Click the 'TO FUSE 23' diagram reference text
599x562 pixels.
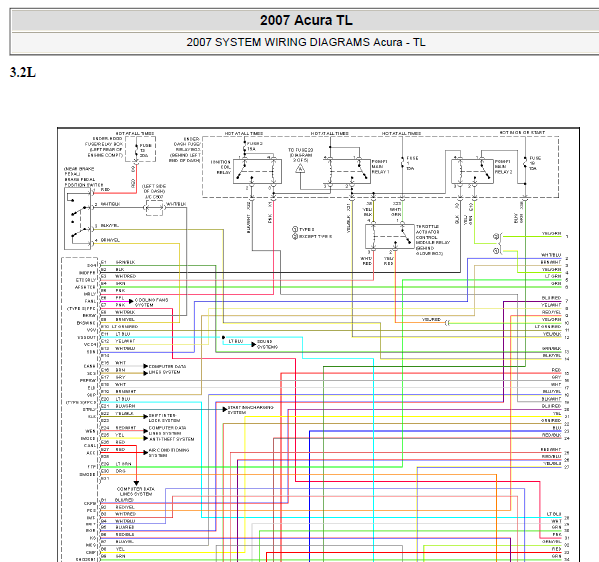(300, 155)
